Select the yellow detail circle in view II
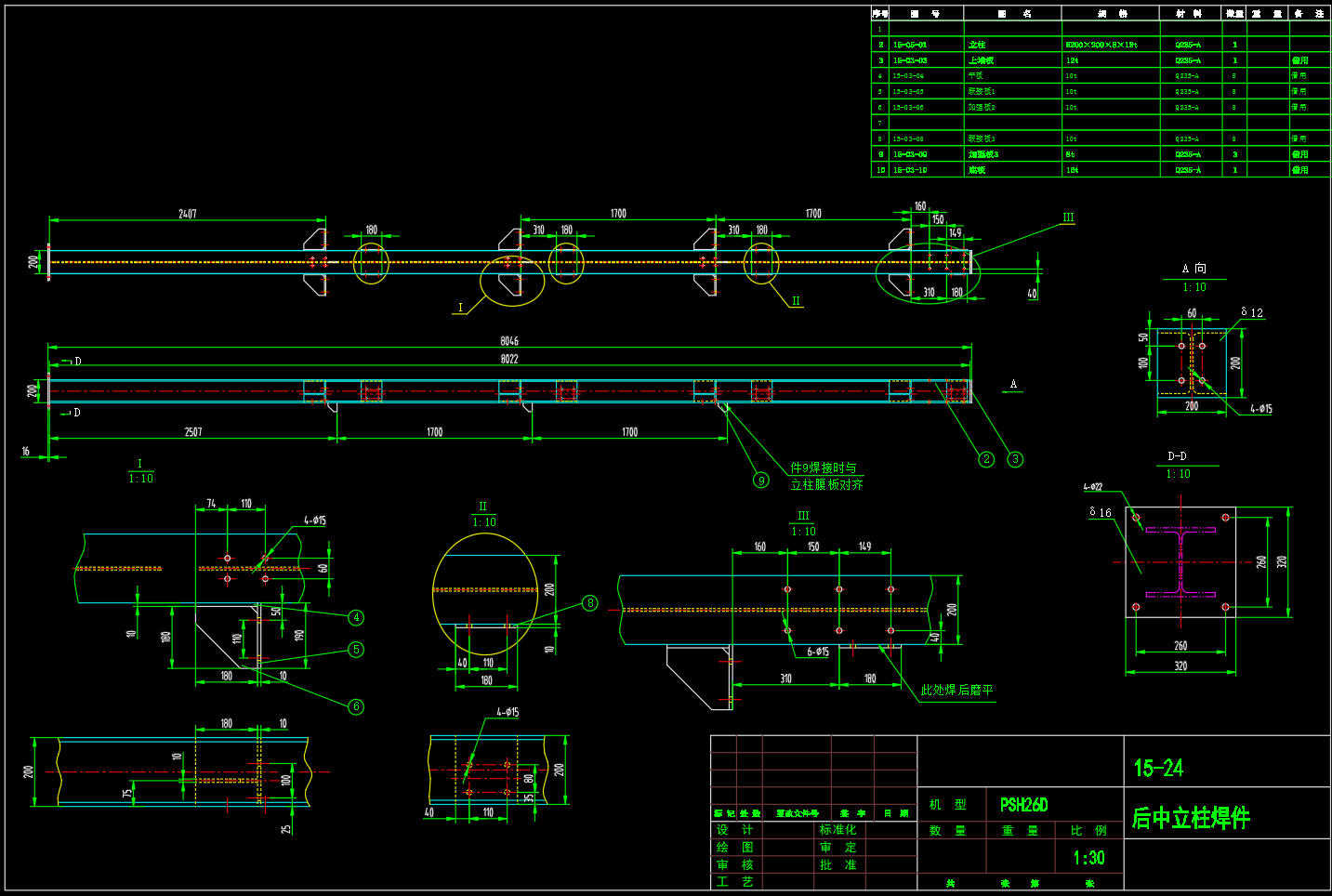Viewport: 1332px width, 896px height. point(485,590)
